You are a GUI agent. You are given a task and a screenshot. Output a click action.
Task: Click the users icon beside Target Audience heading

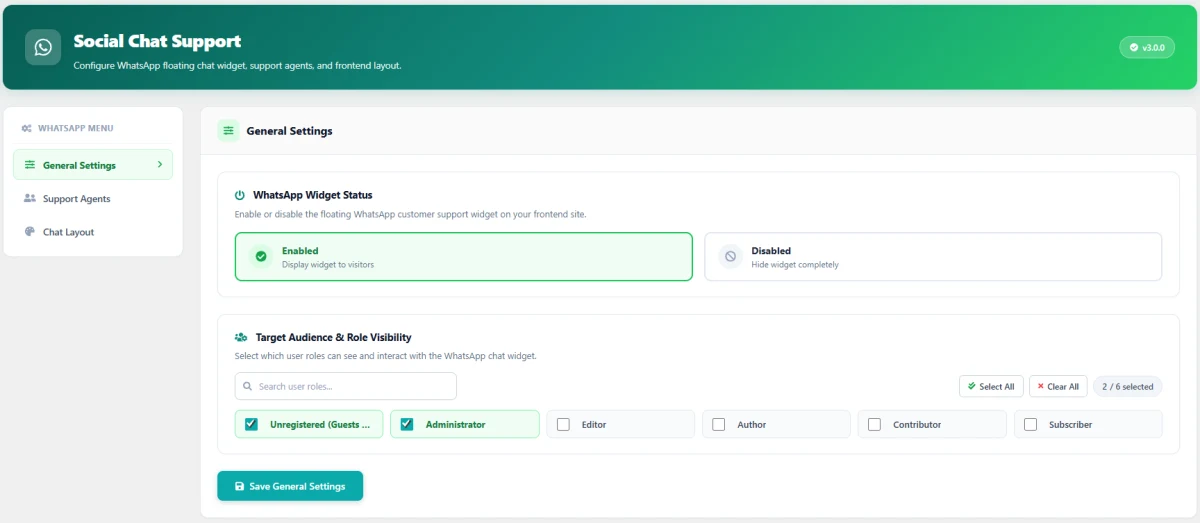241,338
